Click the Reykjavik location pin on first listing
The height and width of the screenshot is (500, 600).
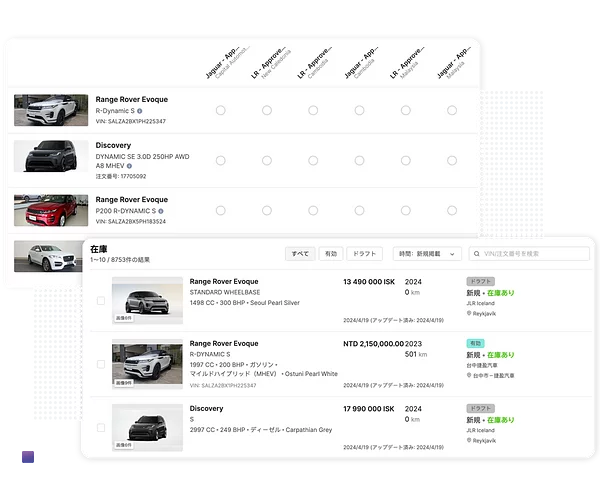click(469, 313)
